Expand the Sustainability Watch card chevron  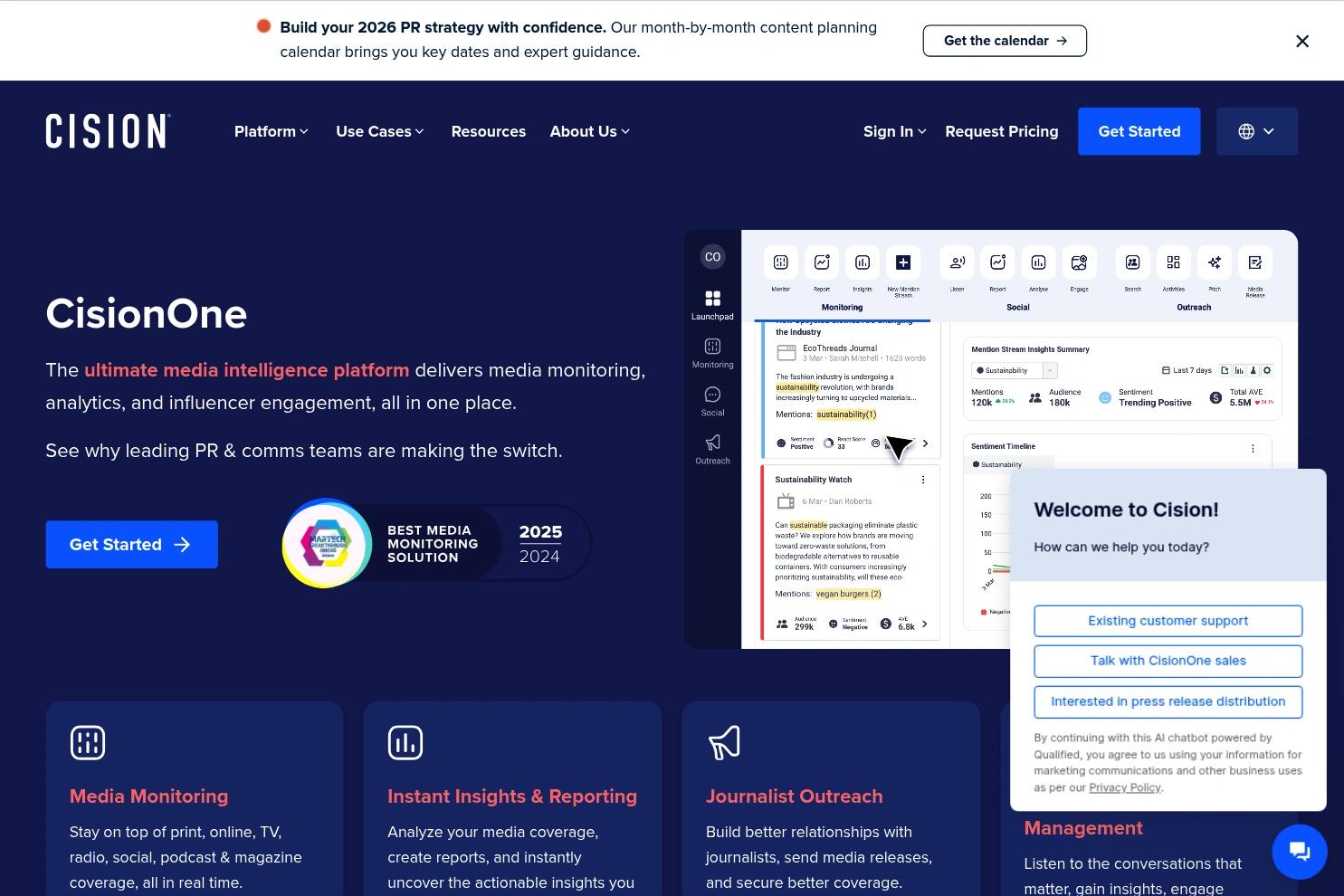click(924, 624)
